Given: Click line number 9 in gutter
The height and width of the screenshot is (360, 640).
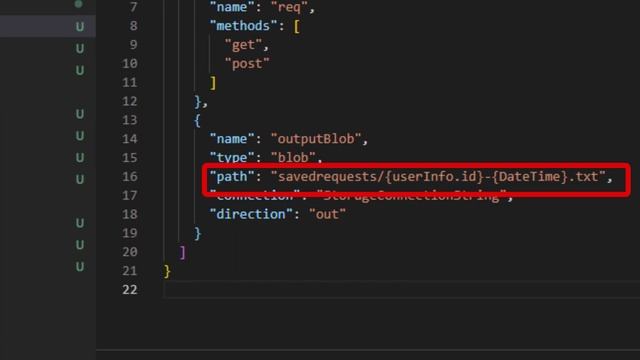Looking at the screenshot, I should point(134,44).
